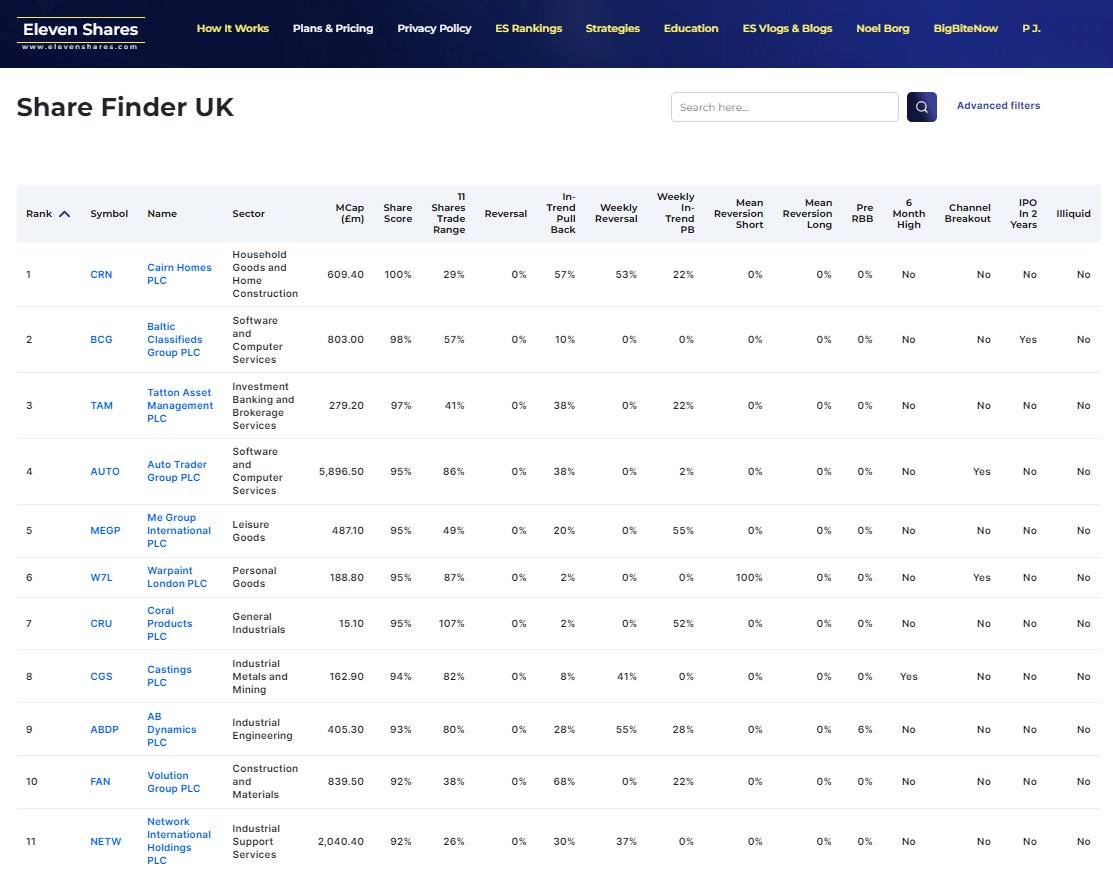Go to Plans & Pricing
The image size is (1113, 873).
(x=333, y=28)
